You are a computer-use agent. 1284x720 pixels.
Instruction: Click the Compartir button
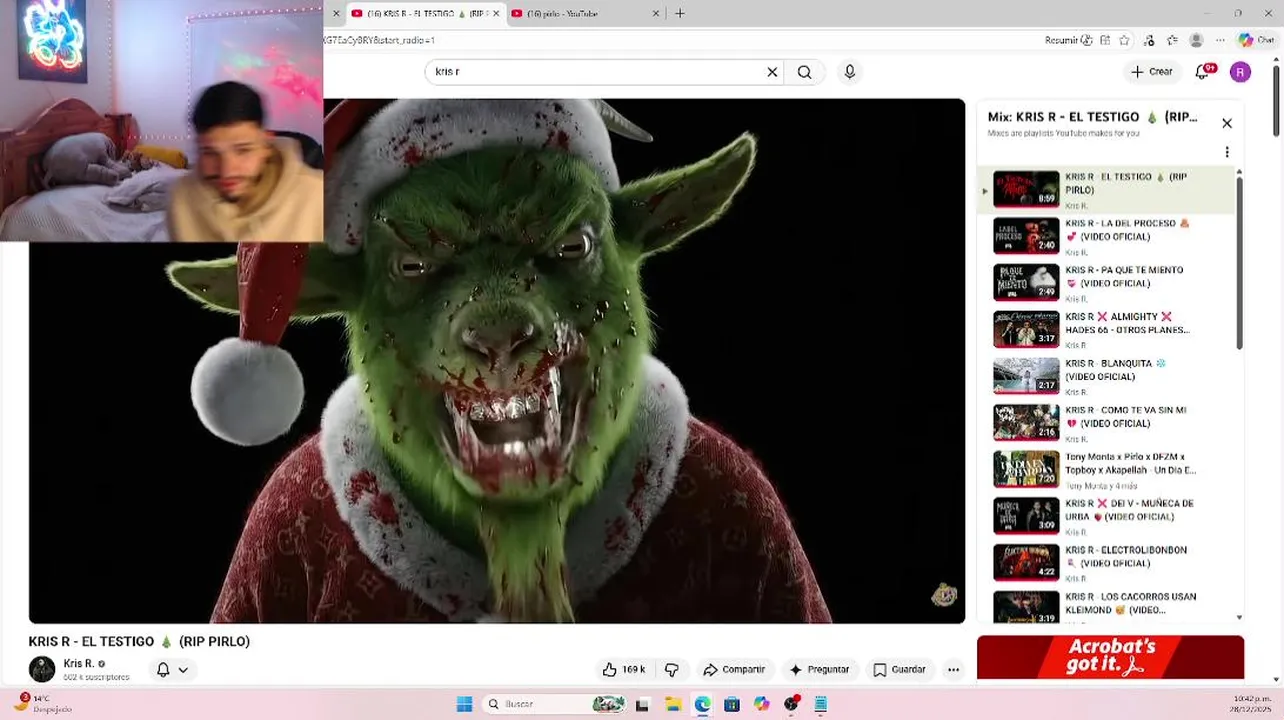(734, 670)
